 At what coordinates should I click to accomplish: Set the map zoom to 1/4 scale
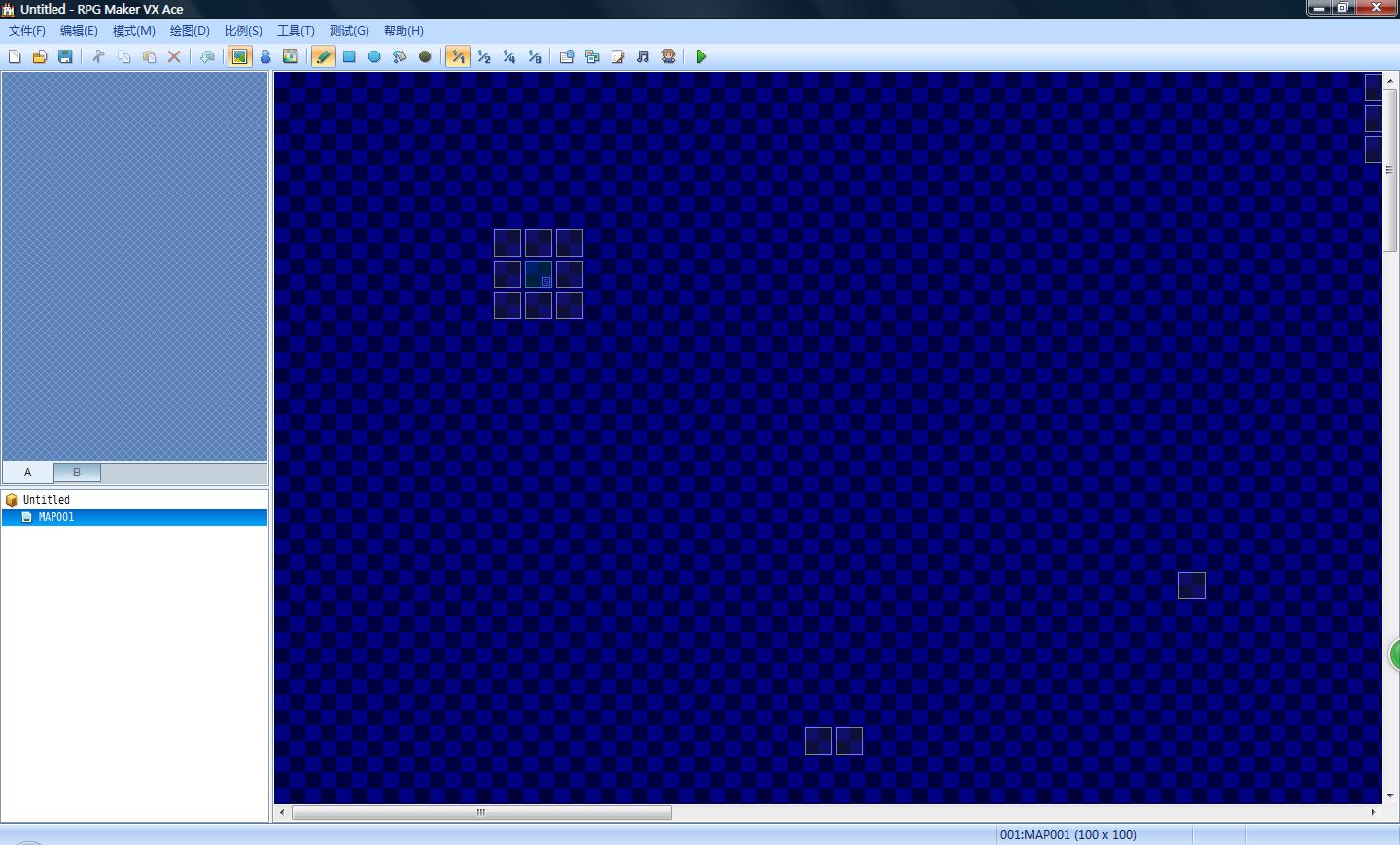pos(508,56)
